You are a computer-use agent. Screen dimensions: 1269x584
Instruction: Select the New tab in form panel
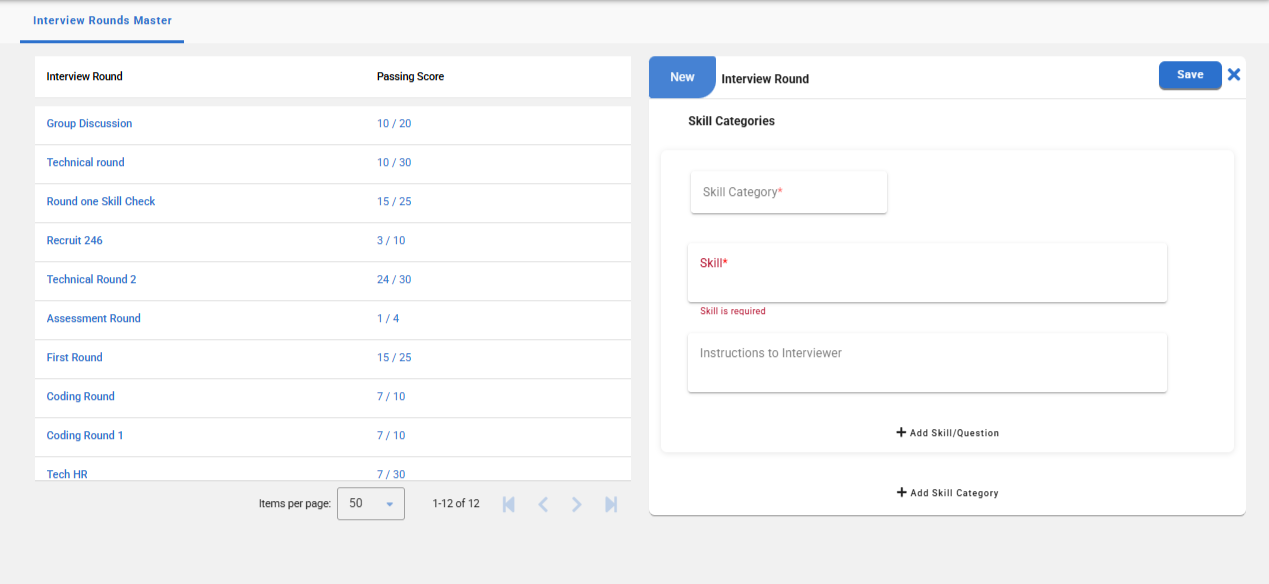pyautogui.click(x=682, y=77)
